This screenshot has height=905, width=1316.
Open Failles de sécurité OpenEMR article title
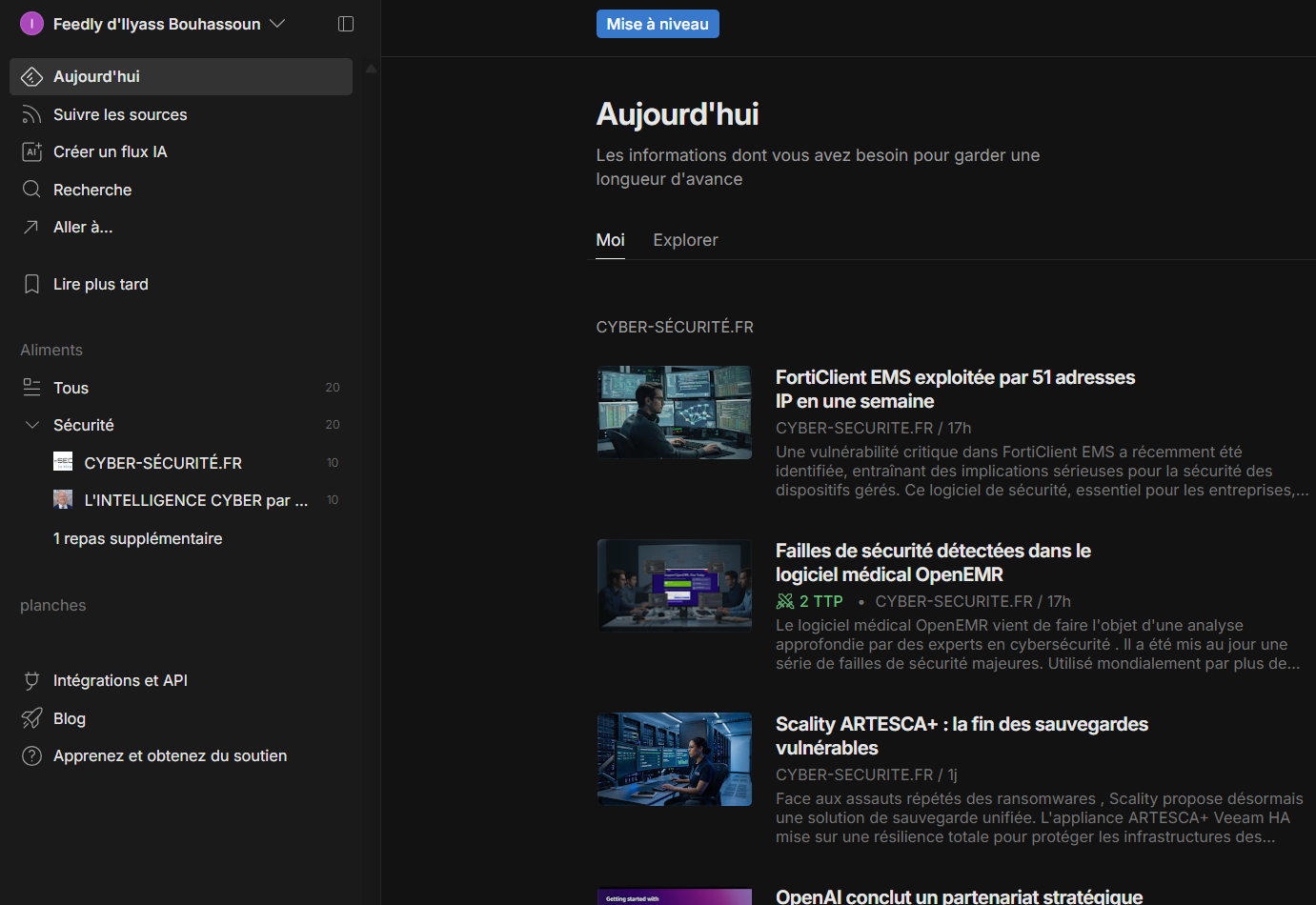pyautogui.click(x=933, y=563)
